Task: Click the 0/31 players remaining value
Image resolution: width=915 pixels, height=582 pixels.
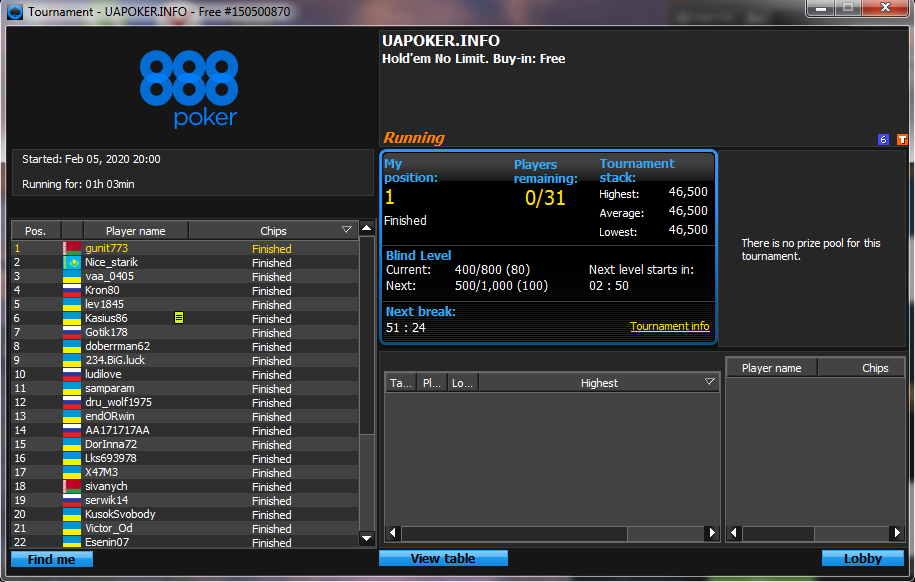Action: click(x=545, y=198)
